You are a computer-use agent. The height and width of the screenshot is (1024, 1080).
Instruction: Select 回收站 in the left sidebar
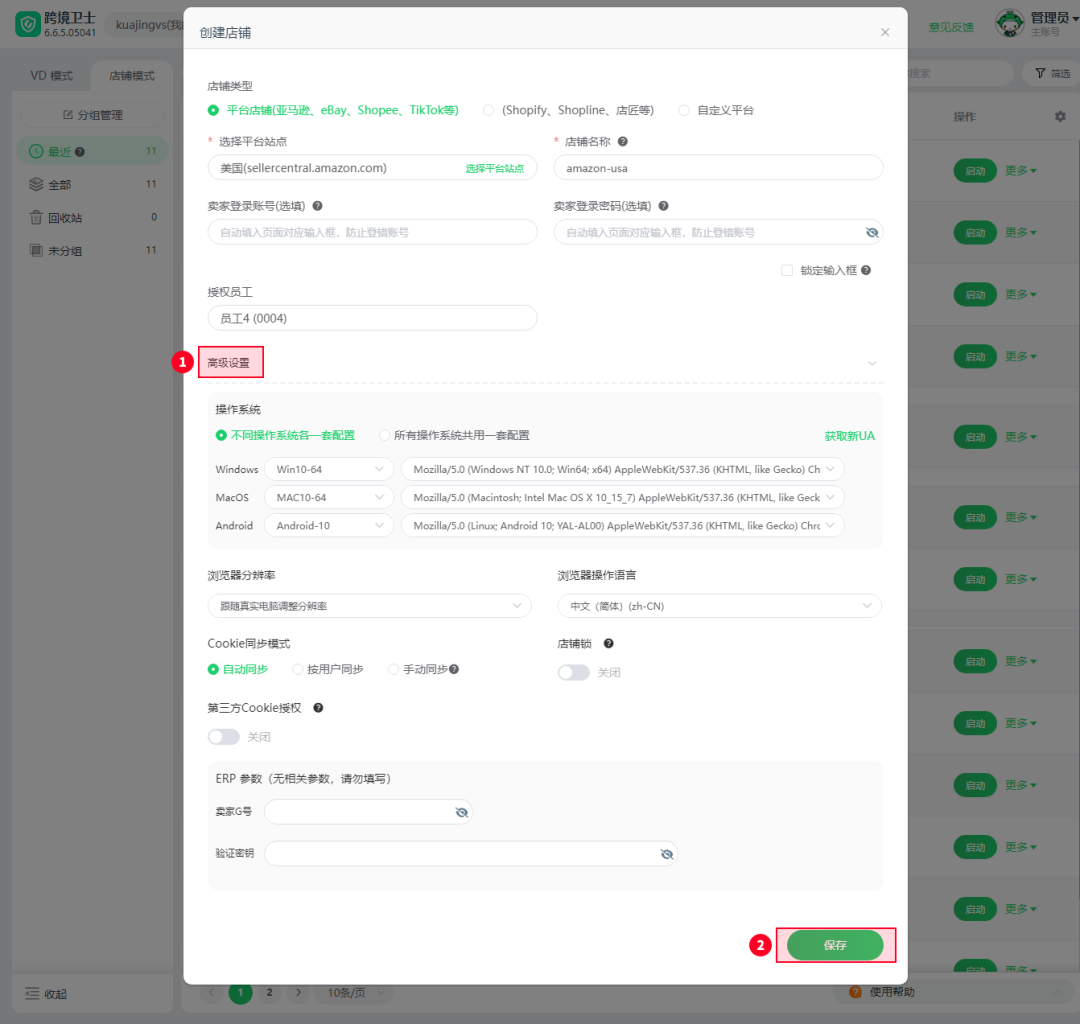[x=65, y=218]
